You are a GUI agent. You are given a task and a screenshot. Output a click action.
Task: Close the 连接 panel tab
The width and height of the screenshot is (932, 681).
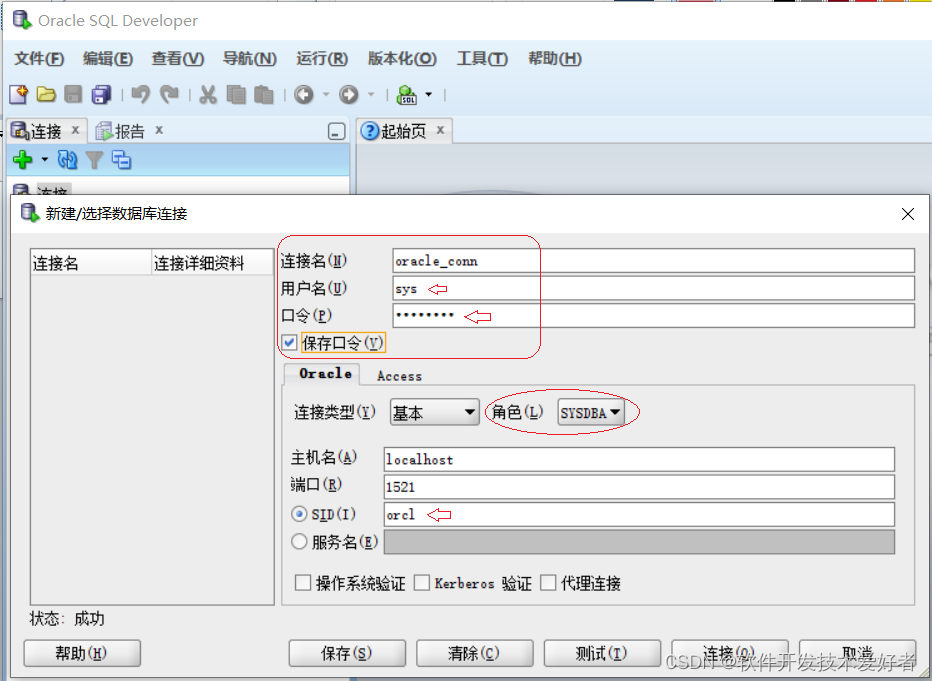click(75, 130)
